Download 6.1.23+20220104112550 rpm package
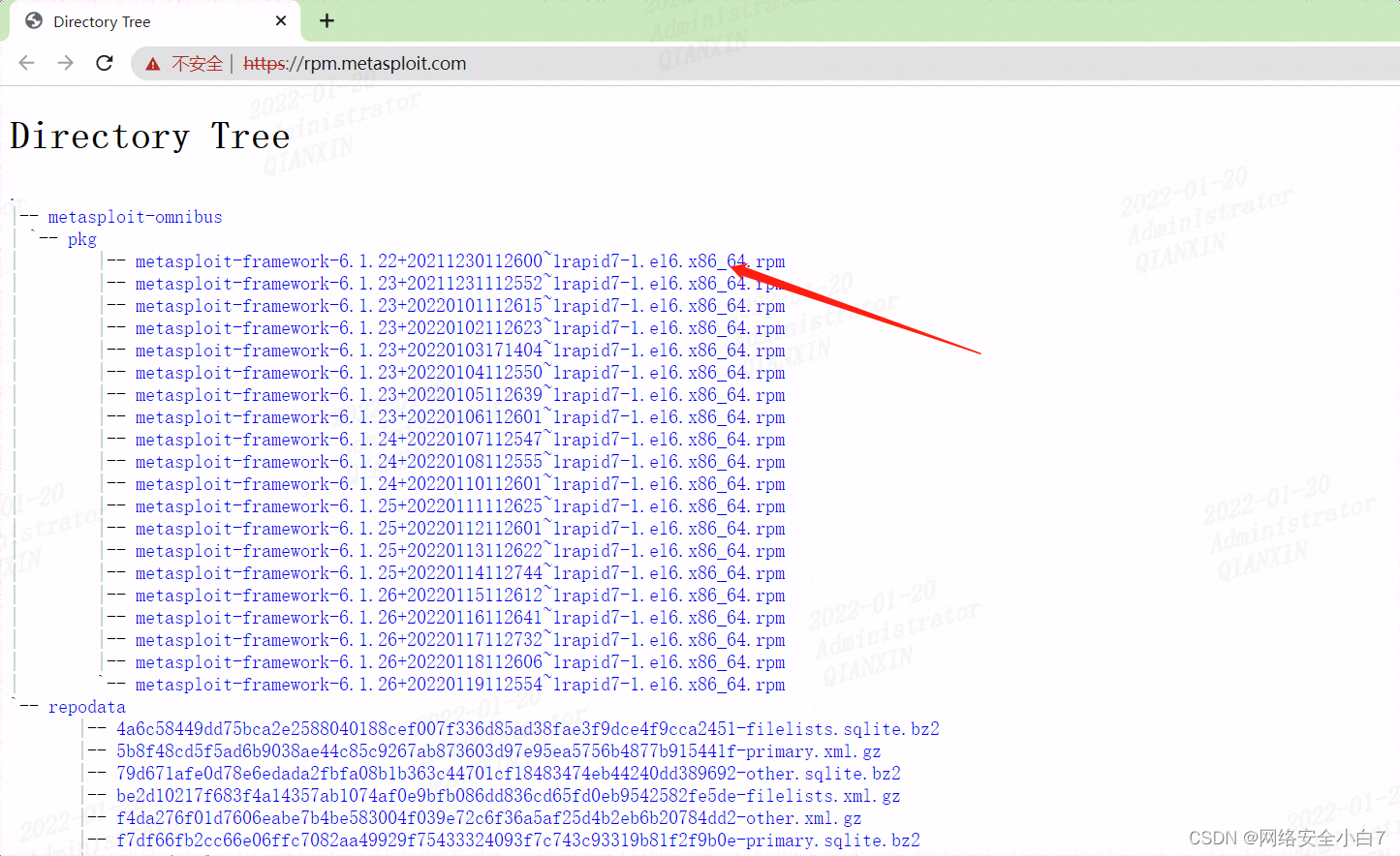 460,373
